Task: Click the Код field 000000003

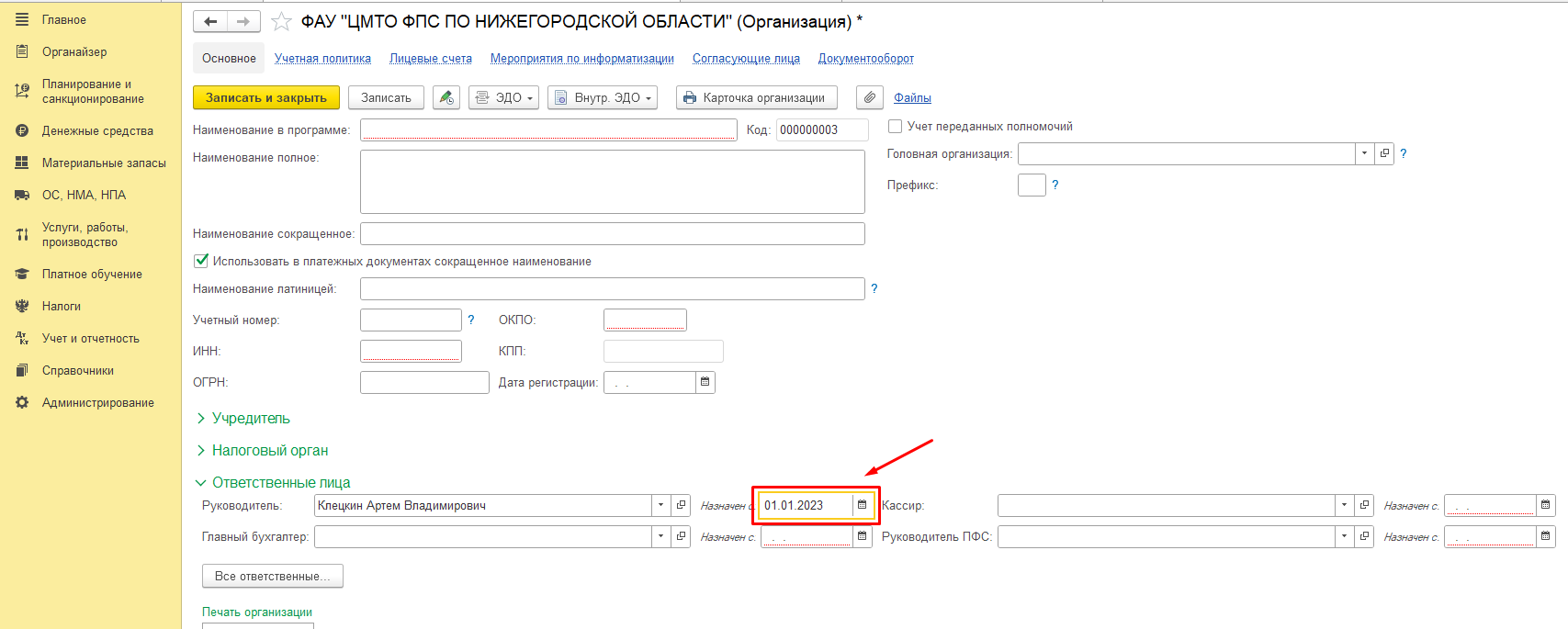Action: tap(822, 129)
